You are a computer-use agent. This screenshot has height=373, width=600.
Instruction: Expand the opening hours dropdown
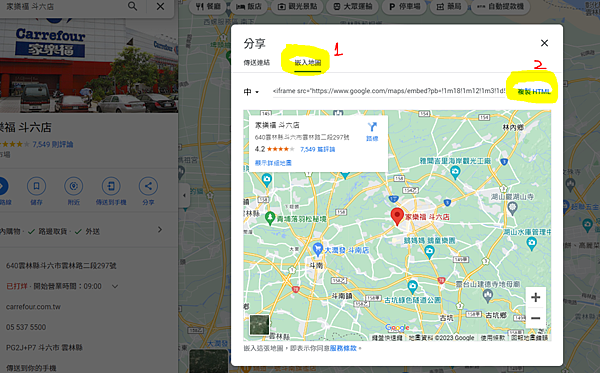coord(115,286)
